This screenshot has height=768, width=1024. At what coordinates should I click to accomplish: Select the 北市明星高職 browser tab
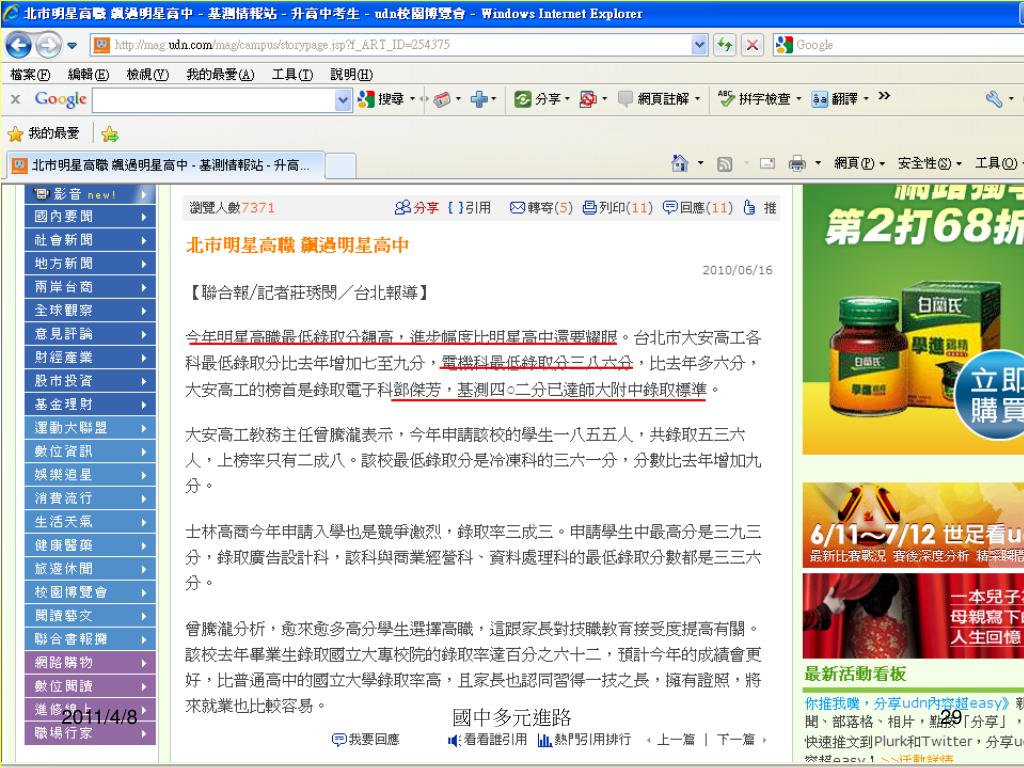(166, 165)
